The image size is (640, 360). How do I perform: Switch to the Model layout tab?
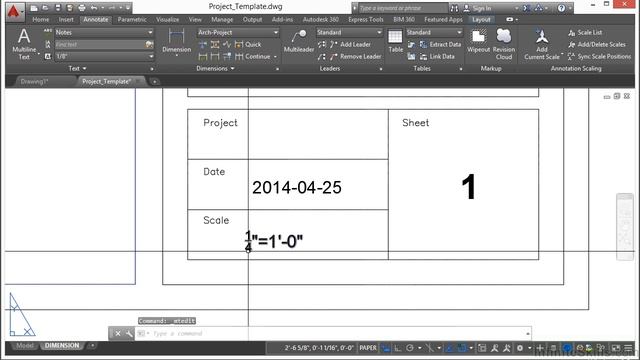point(24,346)
